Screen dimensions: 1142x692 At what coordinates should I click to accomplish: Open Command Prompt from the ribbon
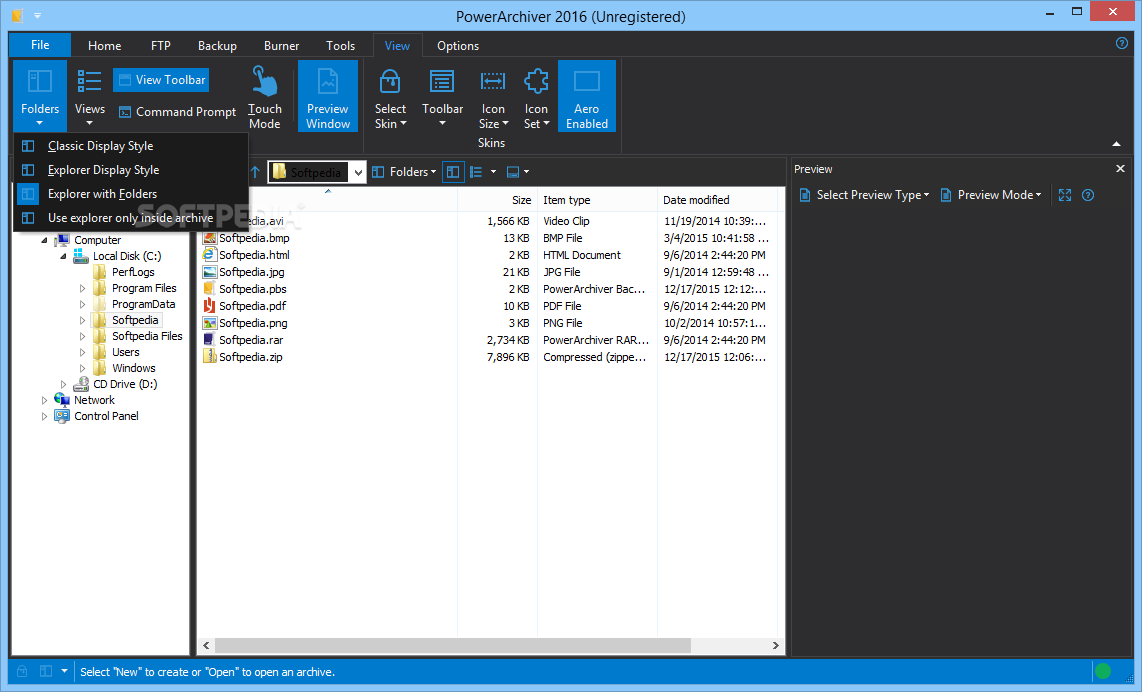pos(177,111)
